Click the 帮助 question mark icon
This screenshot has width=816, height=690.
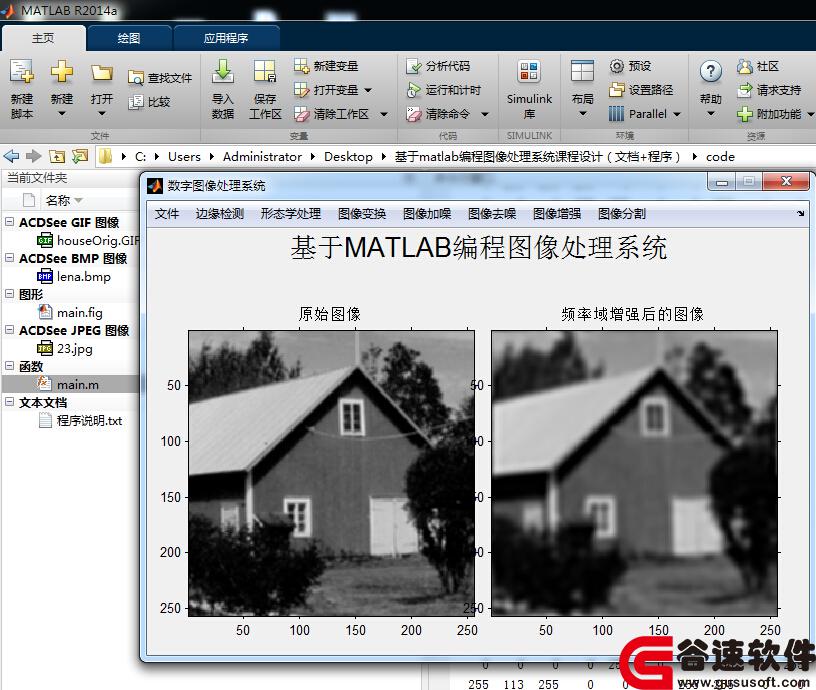710,71
